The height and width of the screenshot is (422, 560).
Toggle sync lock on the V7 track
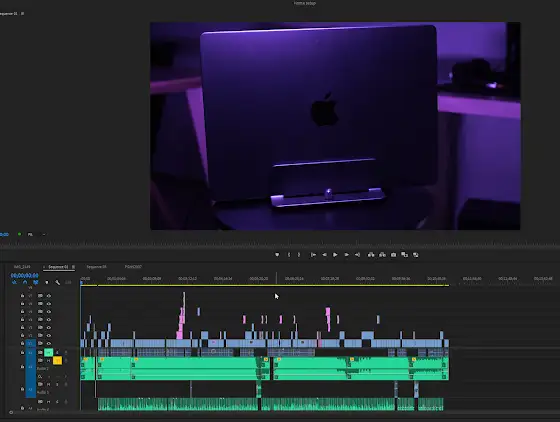[x=40, y=296]
